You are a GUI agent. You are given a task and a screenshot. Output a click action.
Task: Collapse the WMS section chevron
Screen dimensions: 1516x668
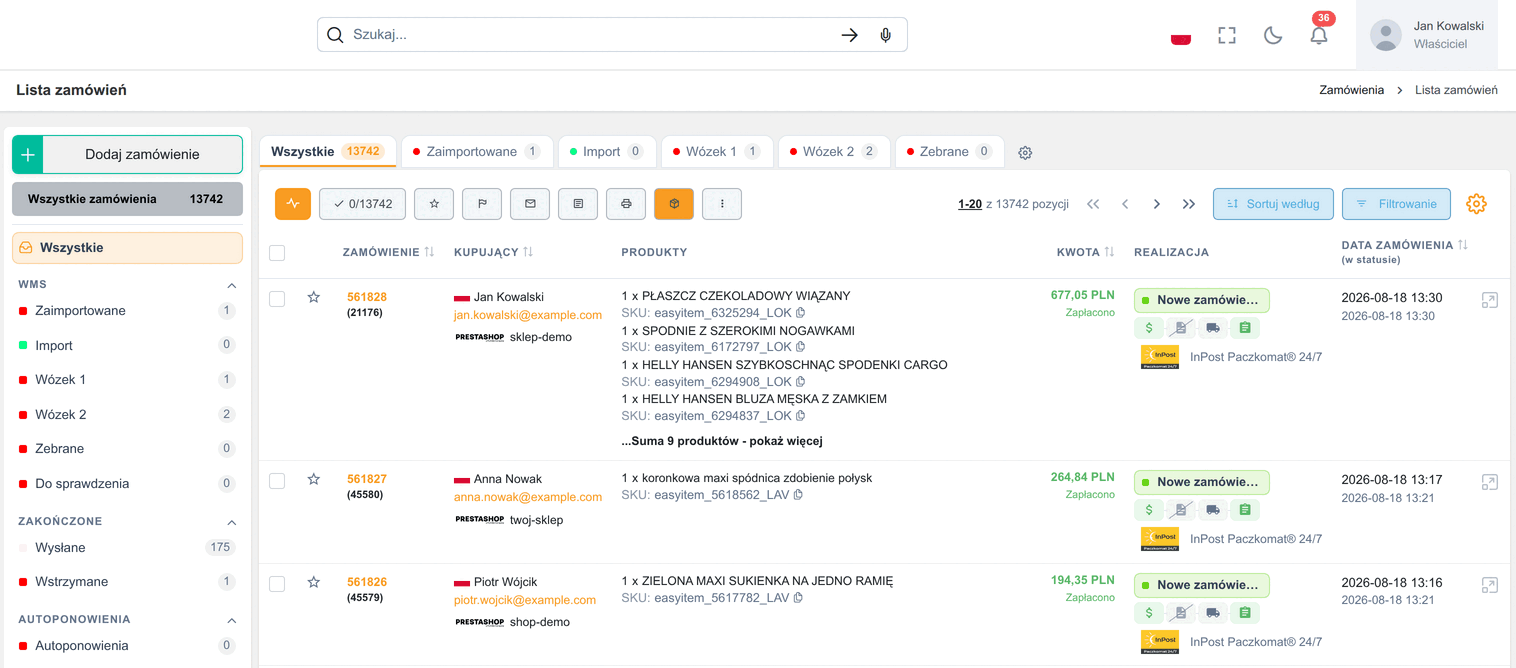click(x=231, y=285)
